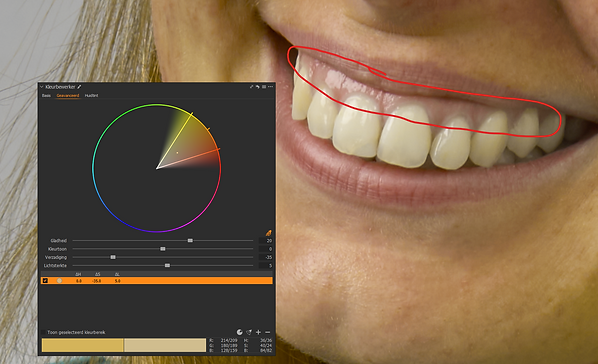Image resolution: width=598 pixels, height=364 pixels.
Task: Click the Kleurtoon value field showing 0
Action: tap(265, 249)
